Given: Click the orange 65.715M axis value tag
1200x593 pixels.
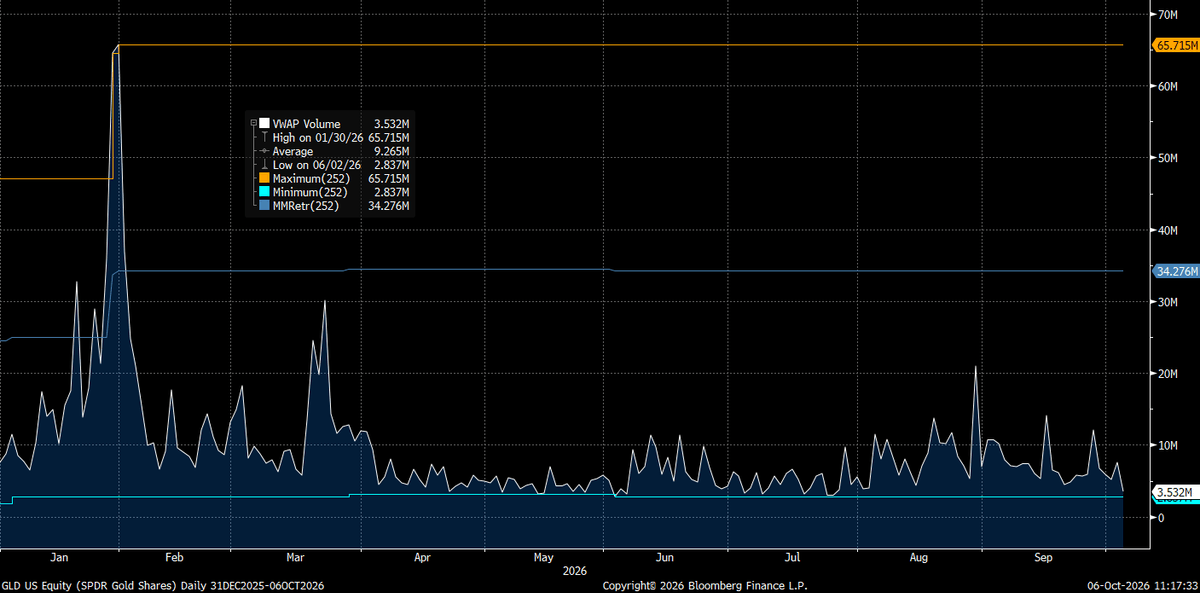Looking at the screenshot, I should pyautogui.click(x=1175, y=45).
